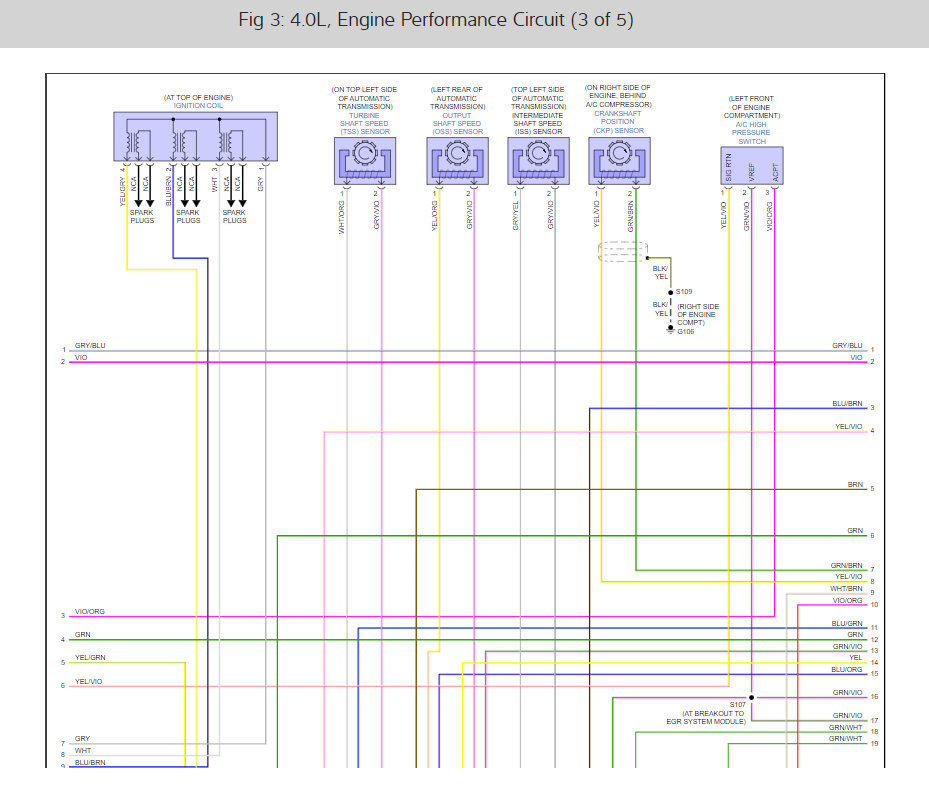
Task: Click the 'S107' splice label
Action: tap(738, 705)
